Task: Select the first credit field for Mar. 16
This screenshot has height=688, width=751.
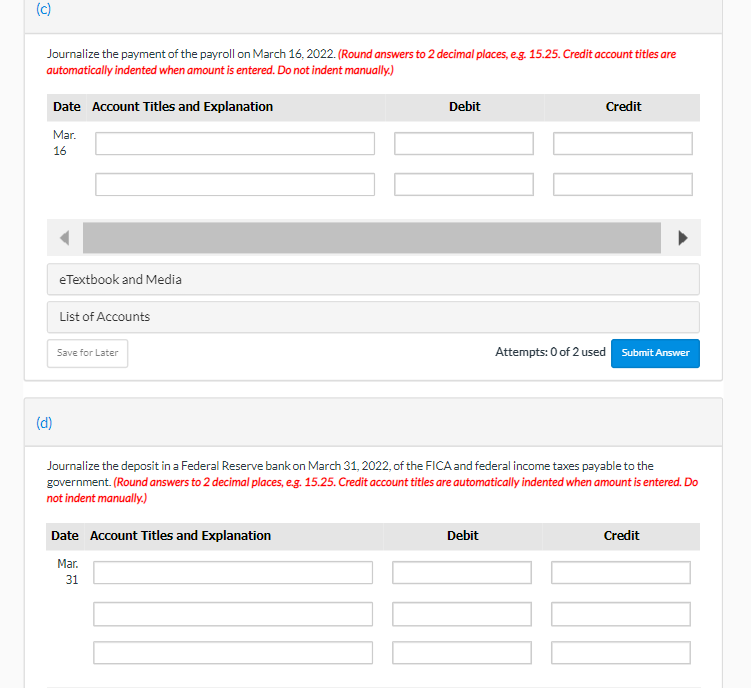Action: coord(623,144)
